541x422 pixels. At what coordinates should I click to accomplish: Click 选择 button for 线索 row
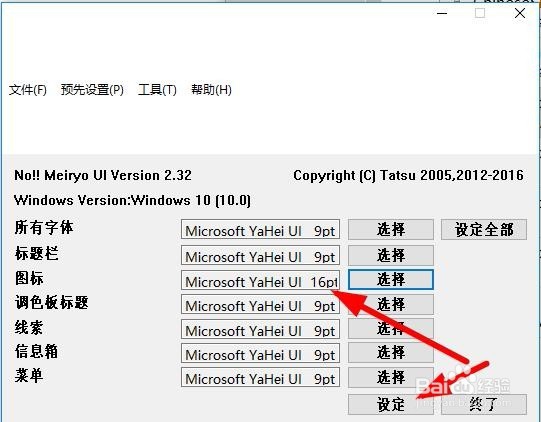click(391, 328)
